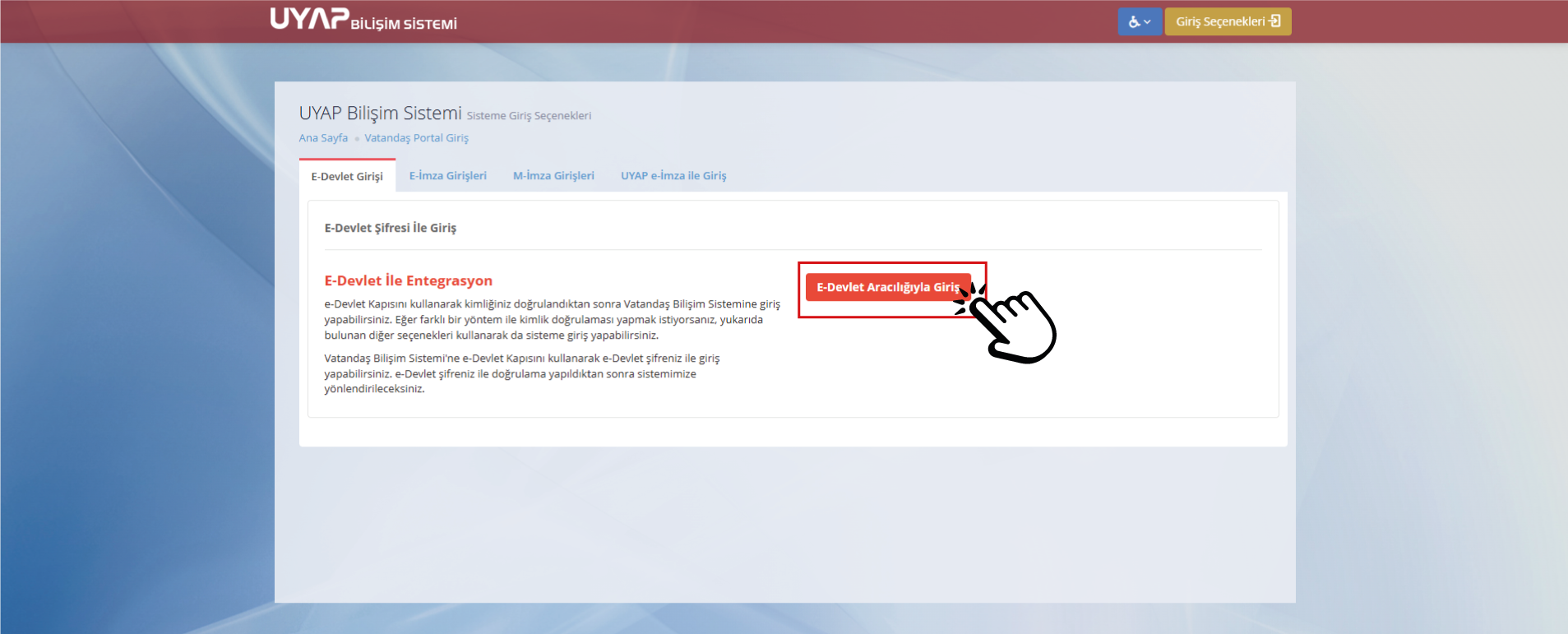Open the UYAP e-İmza ile Giriş tab
The image size is (1568, 634).
point(673,176)
